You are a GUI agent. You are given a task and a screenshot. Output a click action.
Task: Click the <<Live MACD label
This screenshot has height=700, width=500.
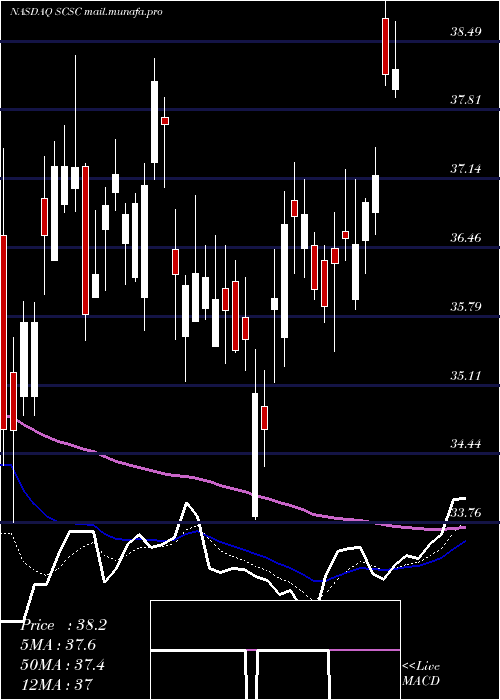tap(421, 673)
